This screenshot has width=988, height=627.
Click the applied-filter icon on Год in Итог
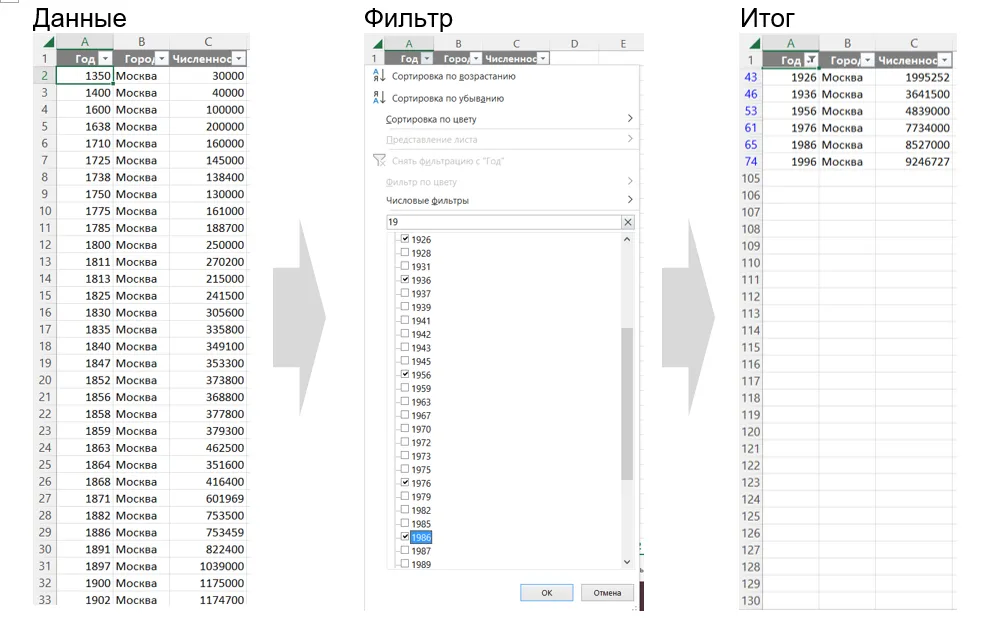pyautogui.click(x=811, y=60)
